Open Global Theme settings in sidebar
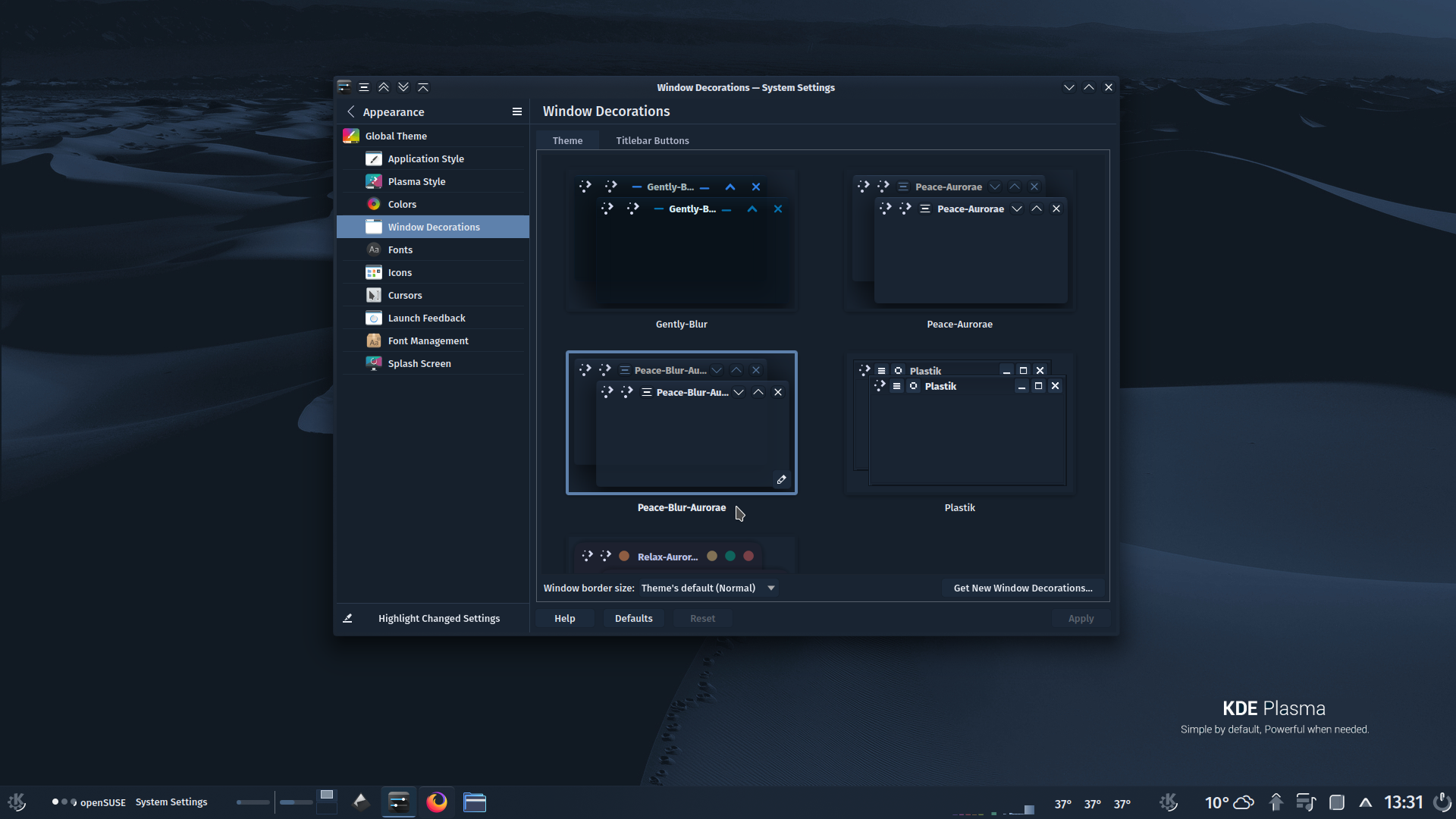 433,136
